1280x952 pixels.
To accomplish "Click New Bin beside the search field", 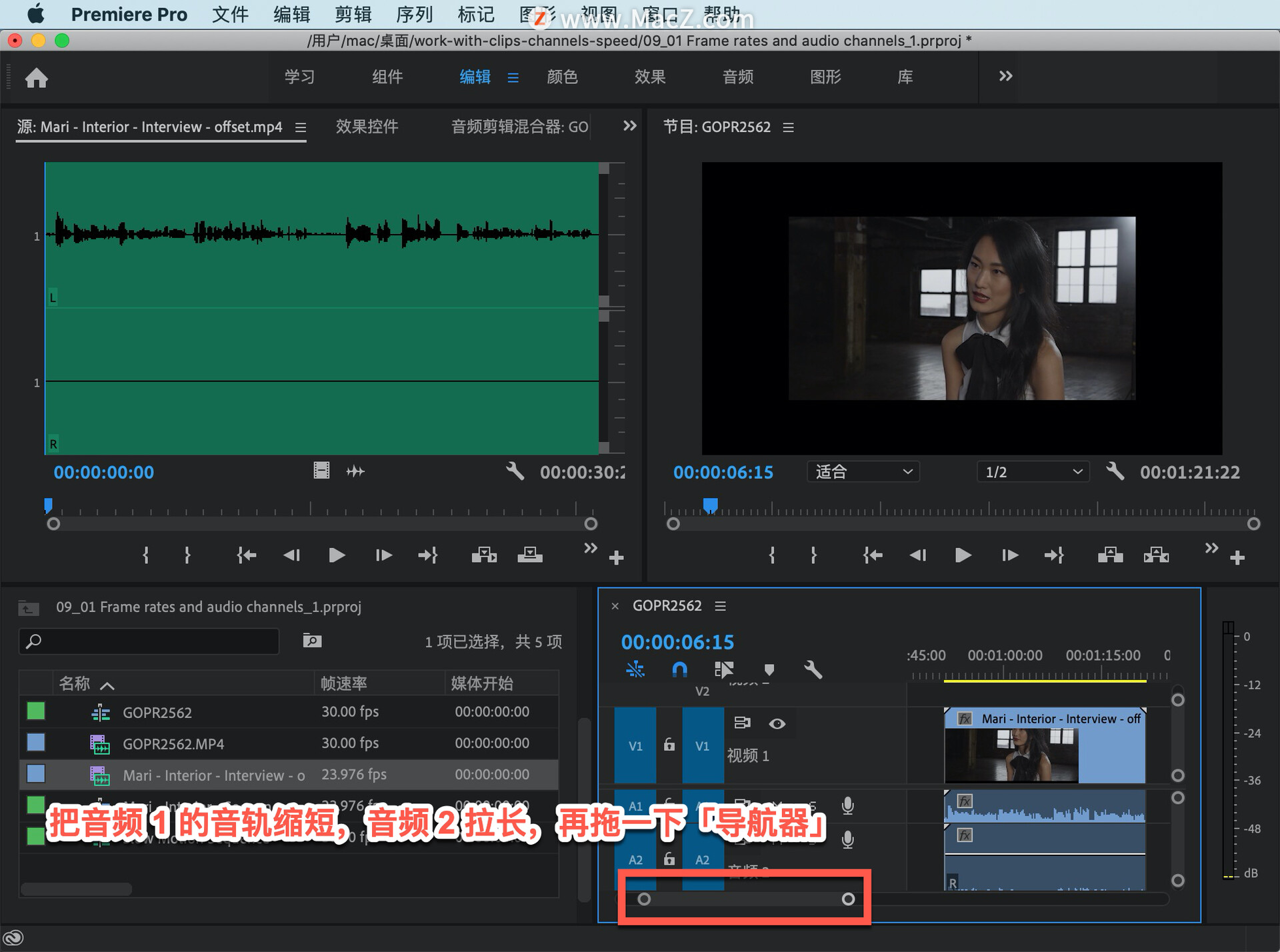I will pos(312,641).
